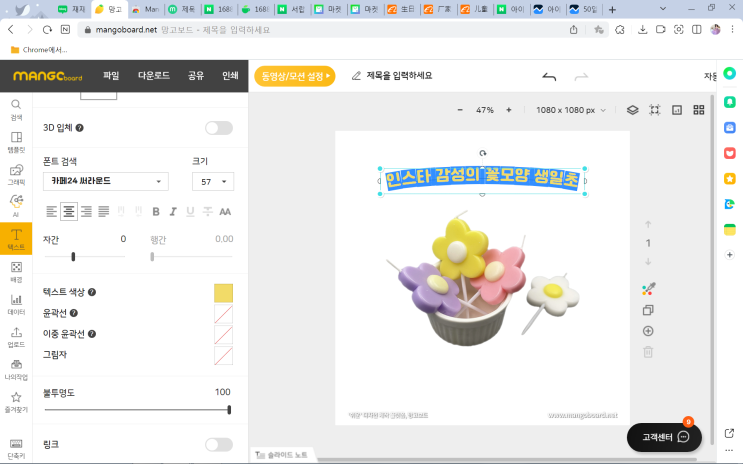Open the 업로드 upload panel
The height and width of the screenshot is (464, 743).
coord(16,337)
